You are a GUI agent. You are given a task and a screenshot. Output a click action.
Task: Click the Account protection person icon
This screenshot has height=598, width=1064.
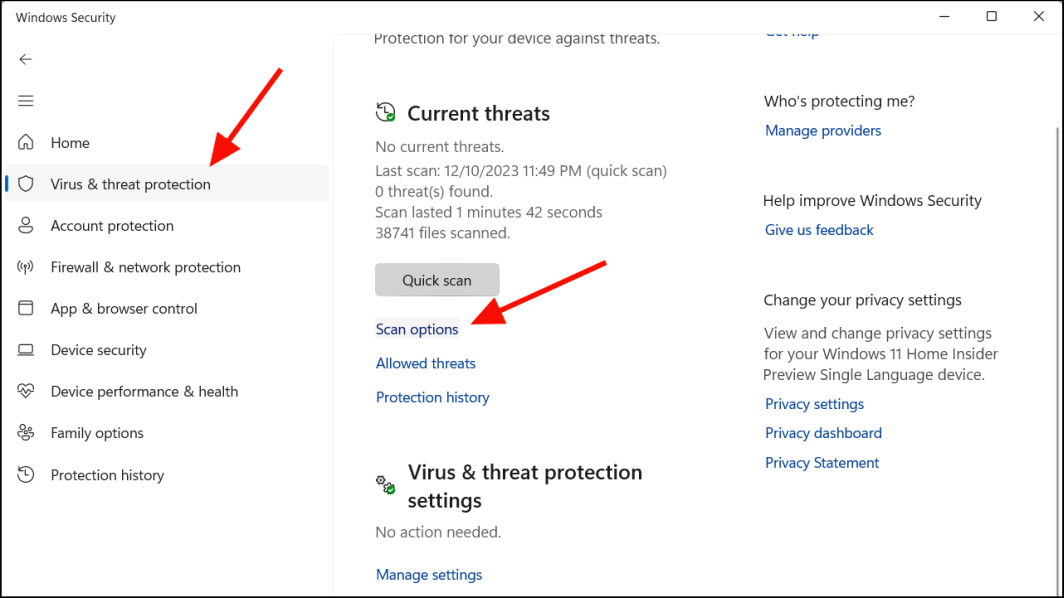click(26, 226)
